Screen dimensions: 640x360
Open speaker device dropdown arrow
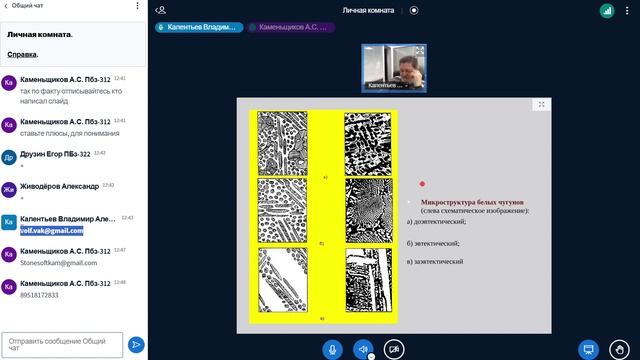coord(371,357)
